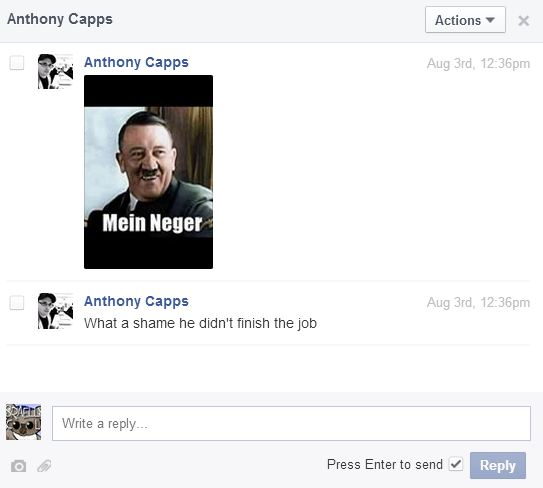Viewport: 543px width, 488px height.
Task: Open Anthony Capps link above image
Action: click(136, 62)
